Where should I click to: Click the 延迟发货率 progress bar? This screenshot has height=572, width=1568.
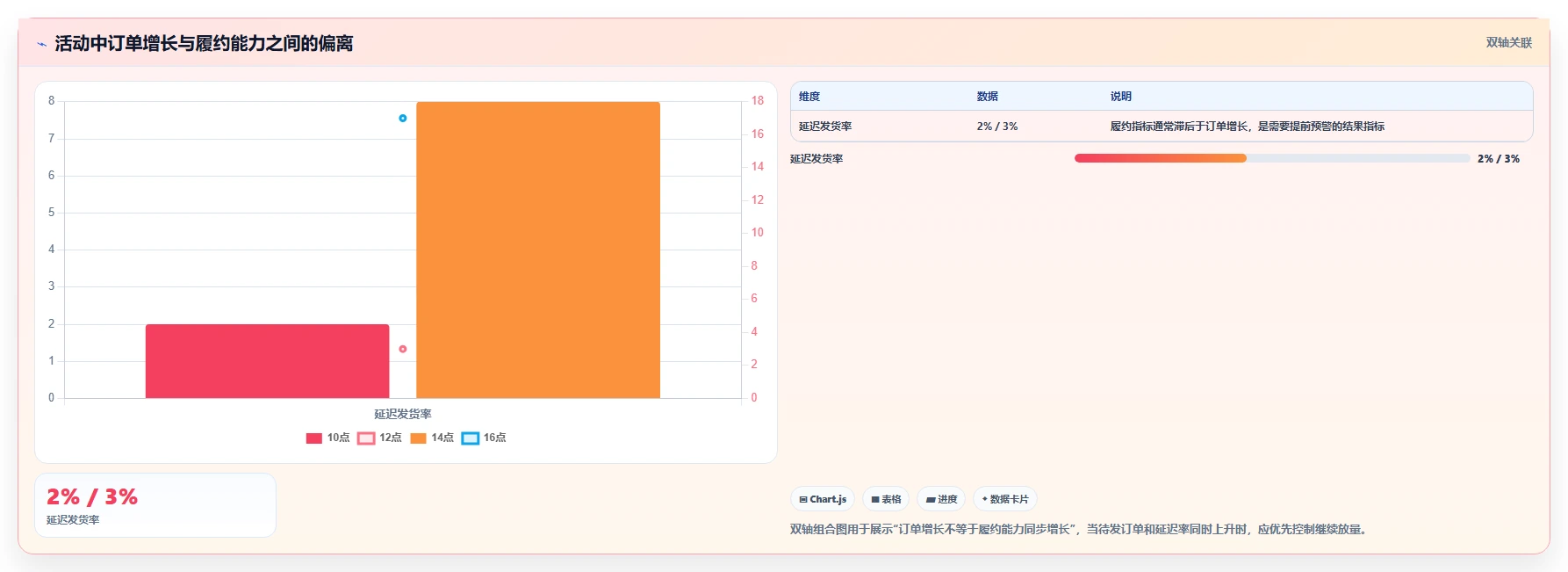point(1272,158)
